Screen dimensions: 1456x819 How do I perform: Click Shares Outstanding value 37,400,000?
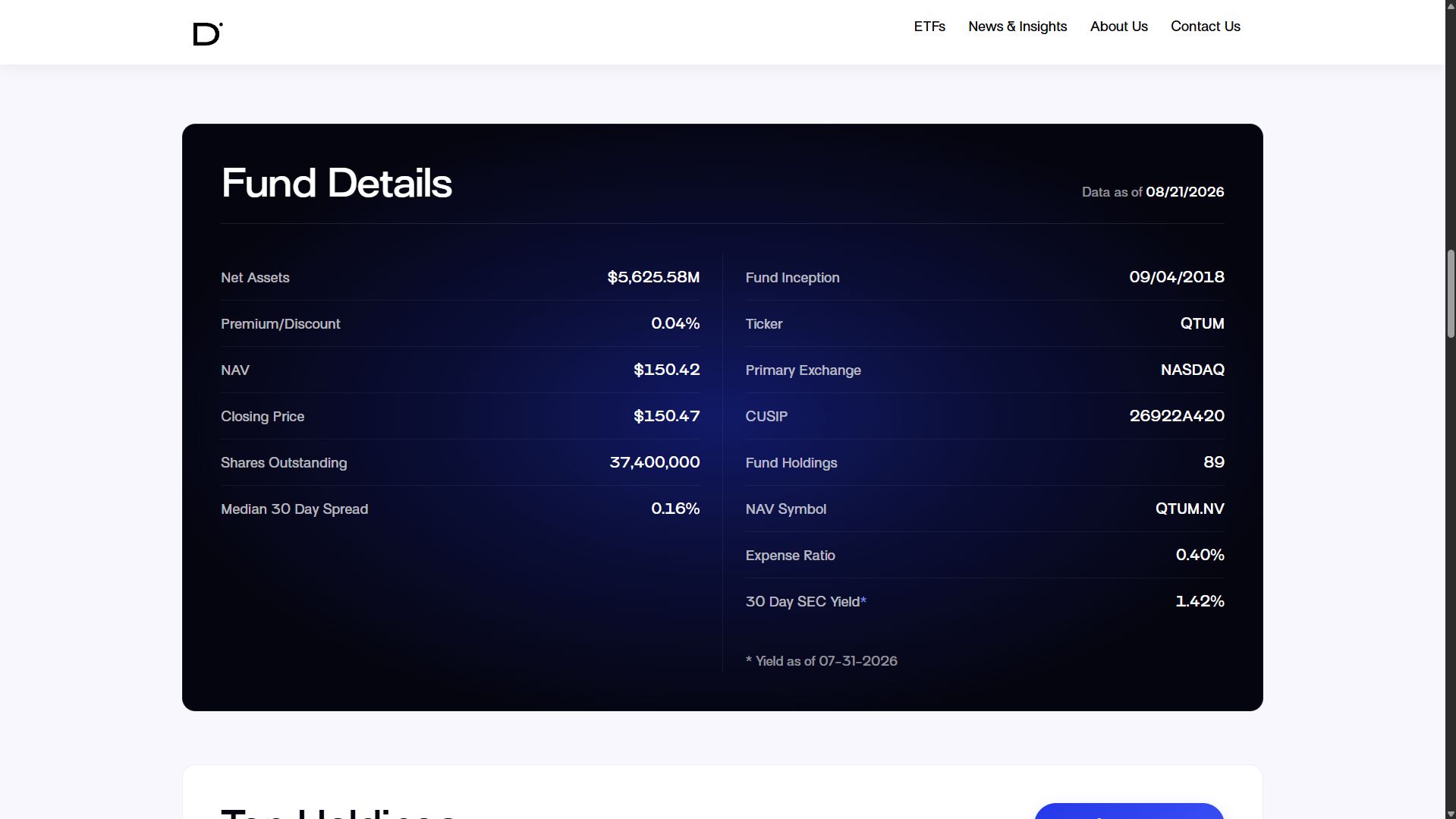coord(655,462)
